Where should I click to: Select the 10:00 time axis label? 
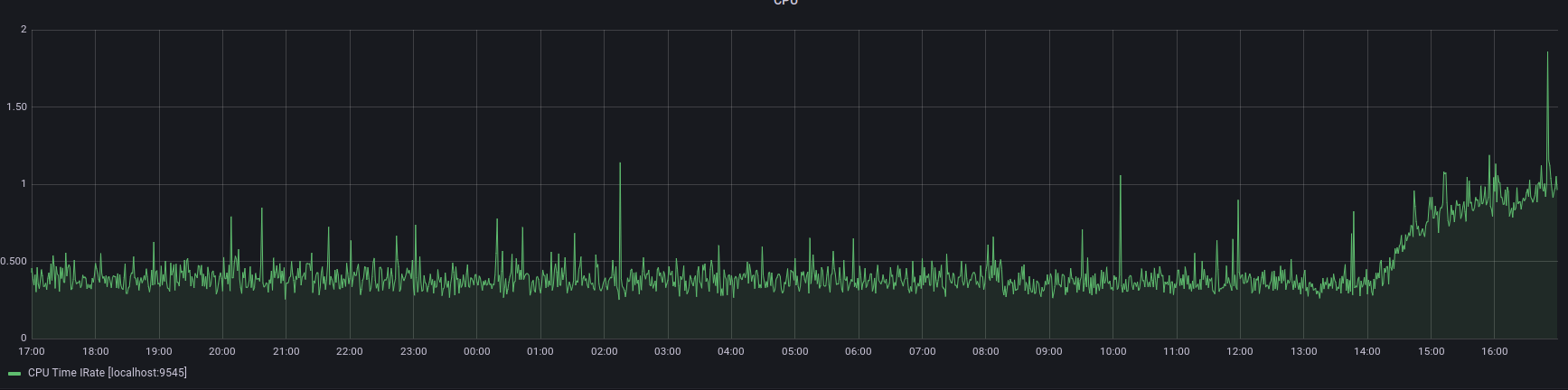pos(1113,351)
